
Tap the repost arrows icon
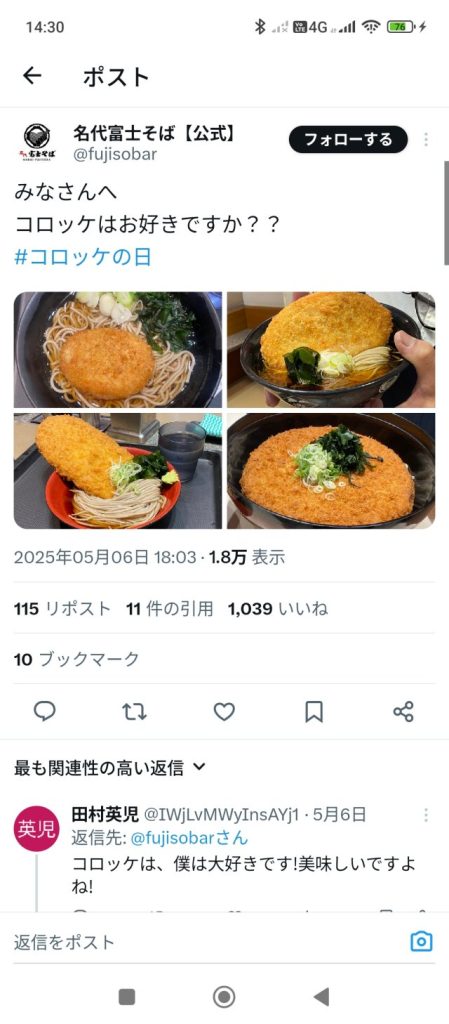pyautogui.click(x=134, y=711)
